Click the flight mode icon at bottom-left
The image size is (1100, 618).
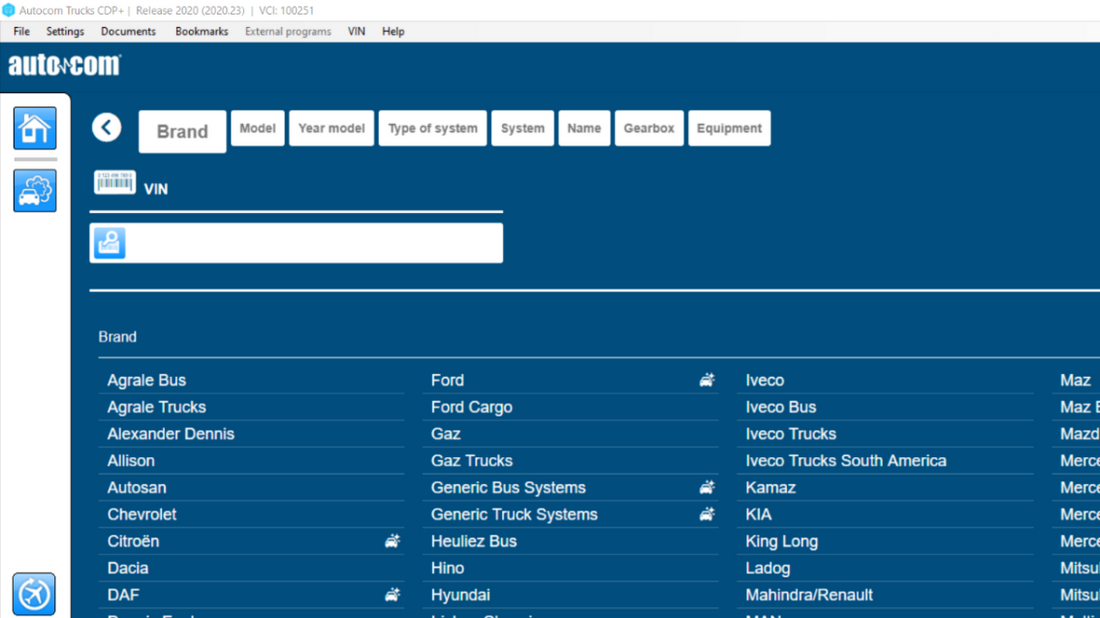pos(35,594)
